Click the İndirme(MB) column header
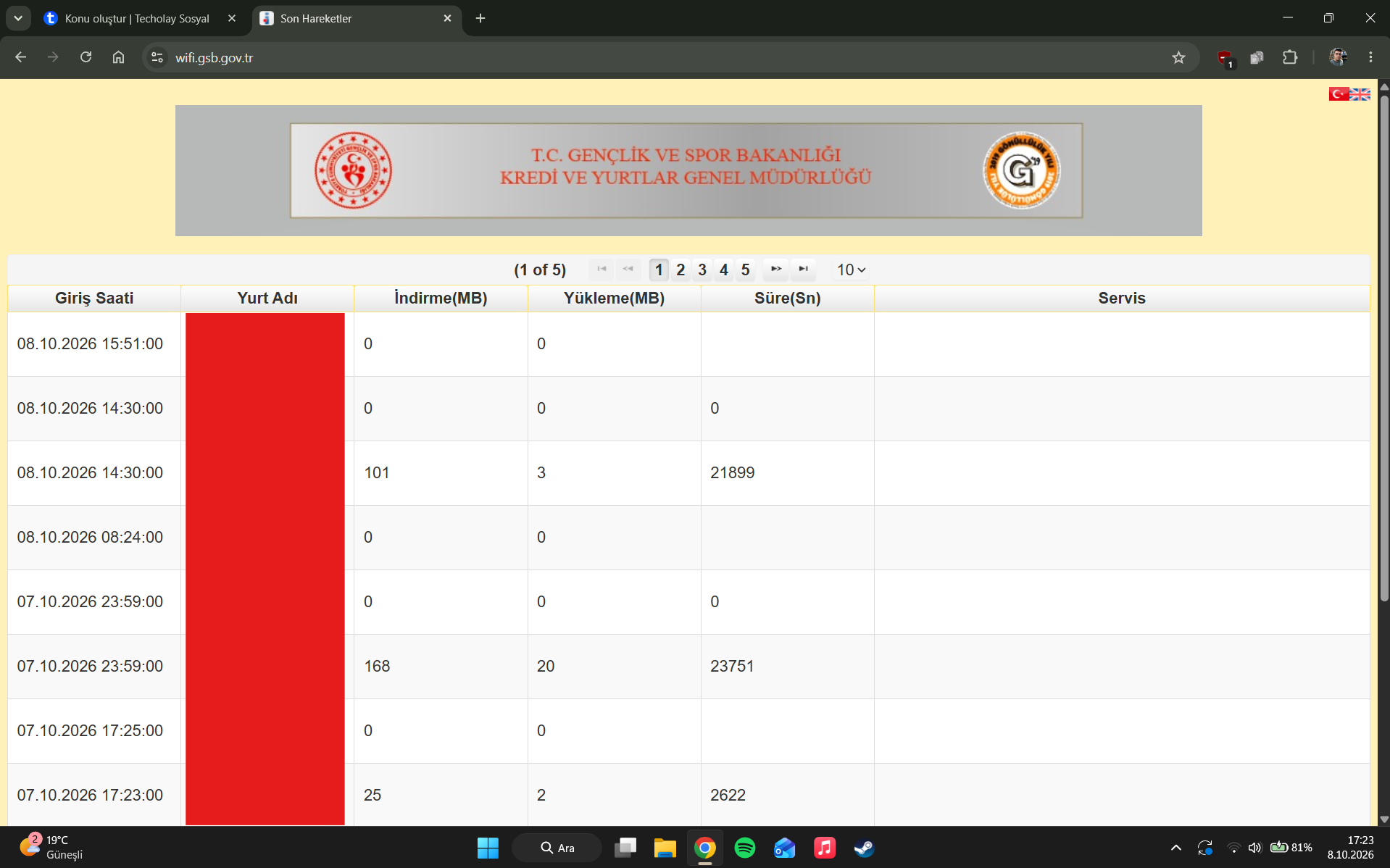The width and height of the screenshot is (1390, 868). 441,298
